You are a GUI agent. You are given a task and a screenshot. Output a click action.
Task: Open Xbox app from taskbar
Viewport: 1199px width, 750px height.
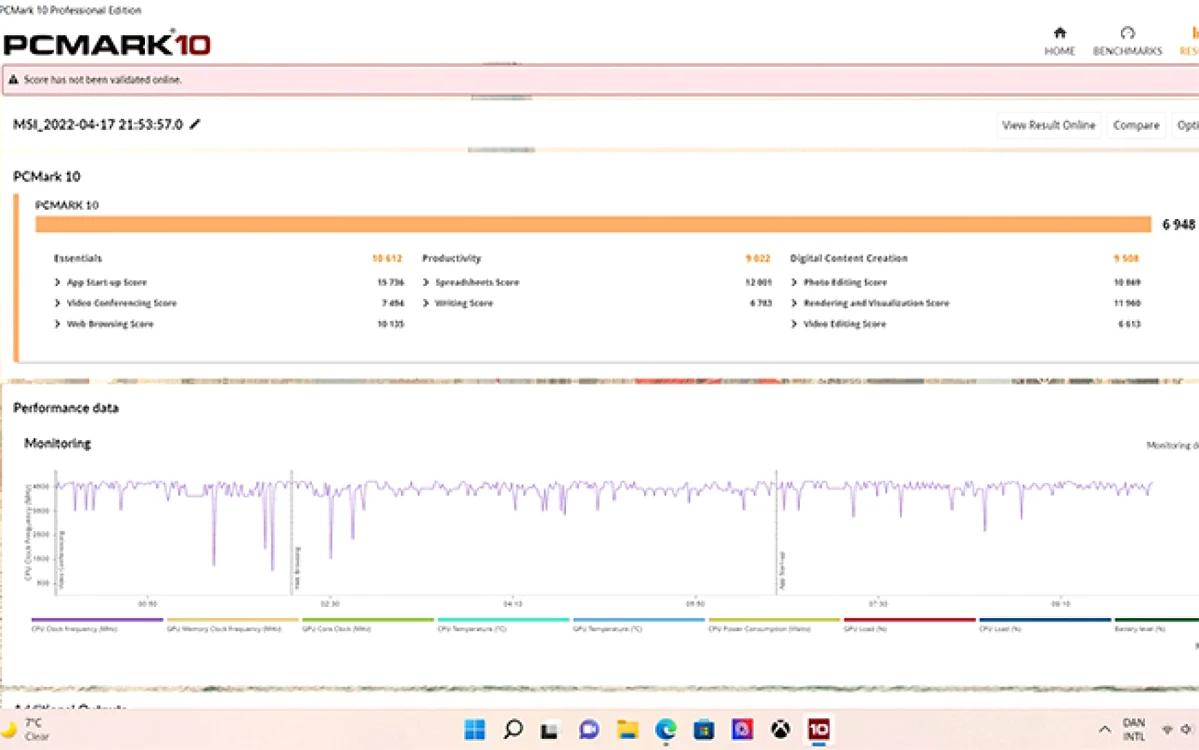780,729
